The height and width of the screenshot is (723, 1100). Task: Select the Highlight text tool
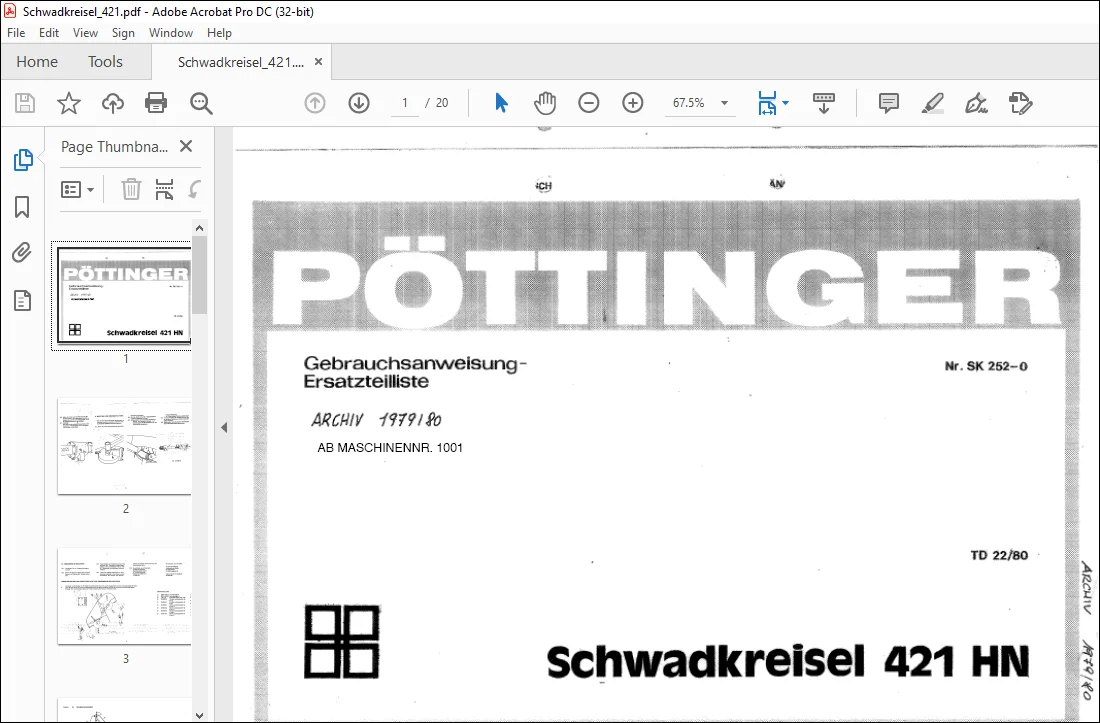tap(932, 103)
